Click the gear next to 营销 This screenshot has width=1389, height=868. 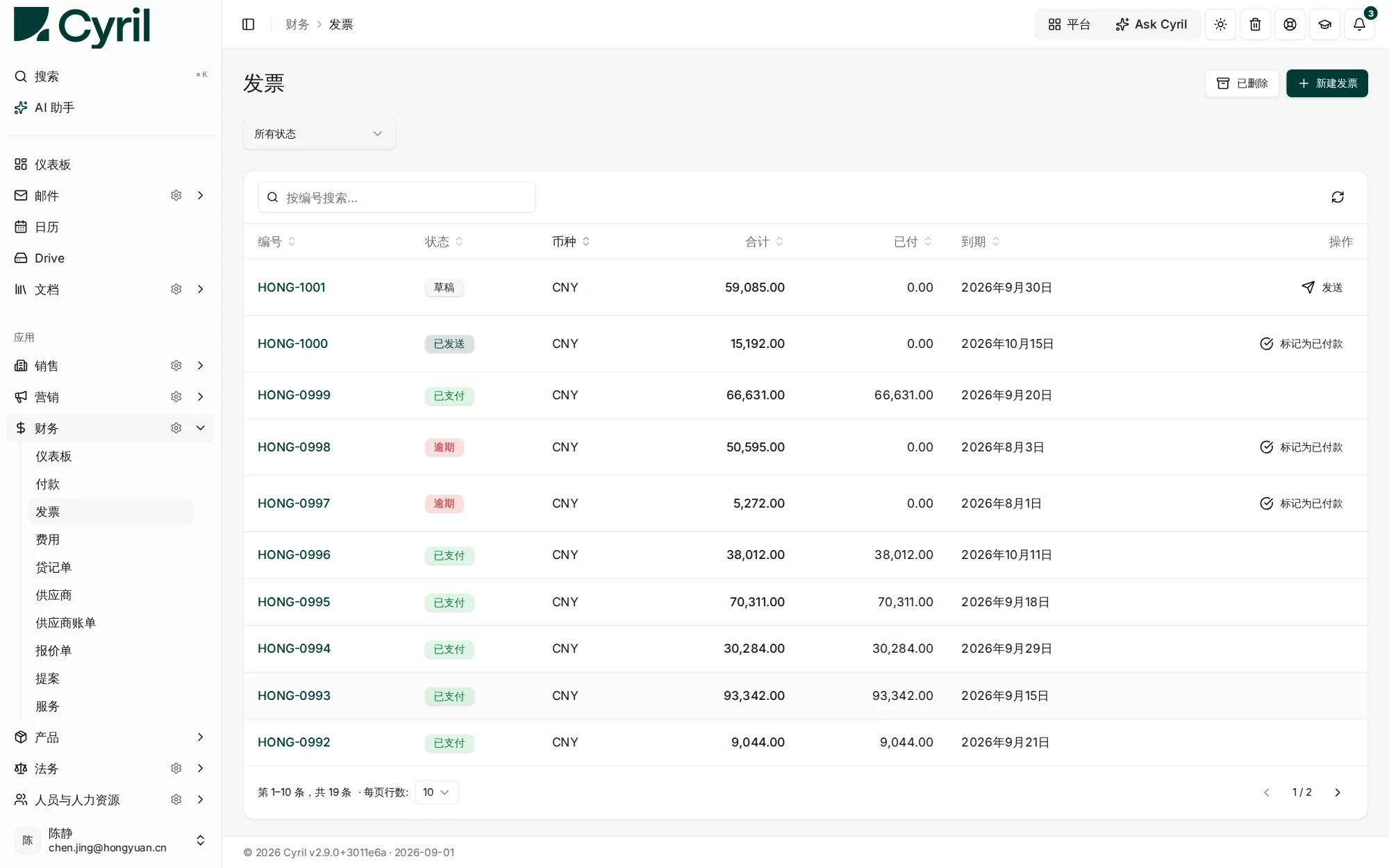point(176,397)
